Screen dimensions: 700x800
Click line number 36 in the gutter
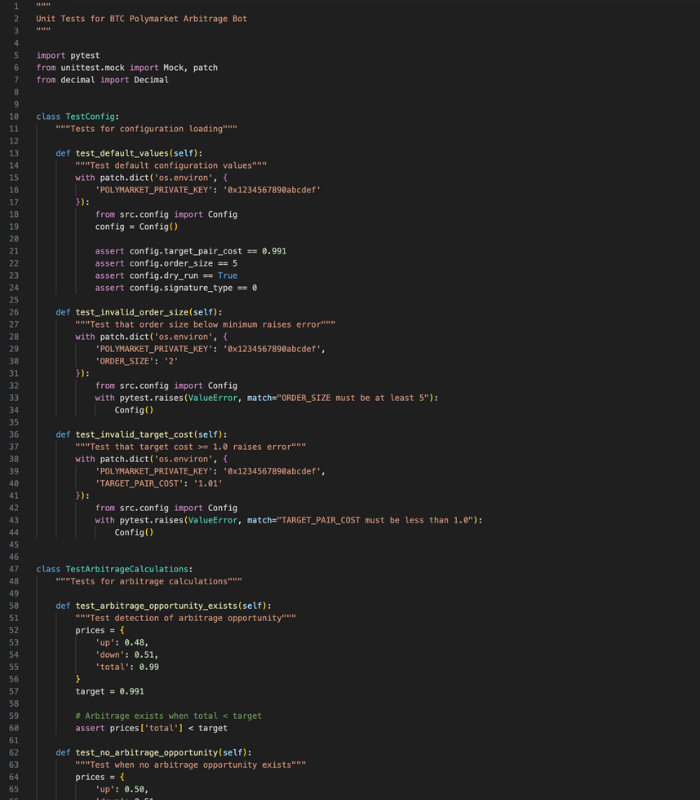click(x=14, y=435)
